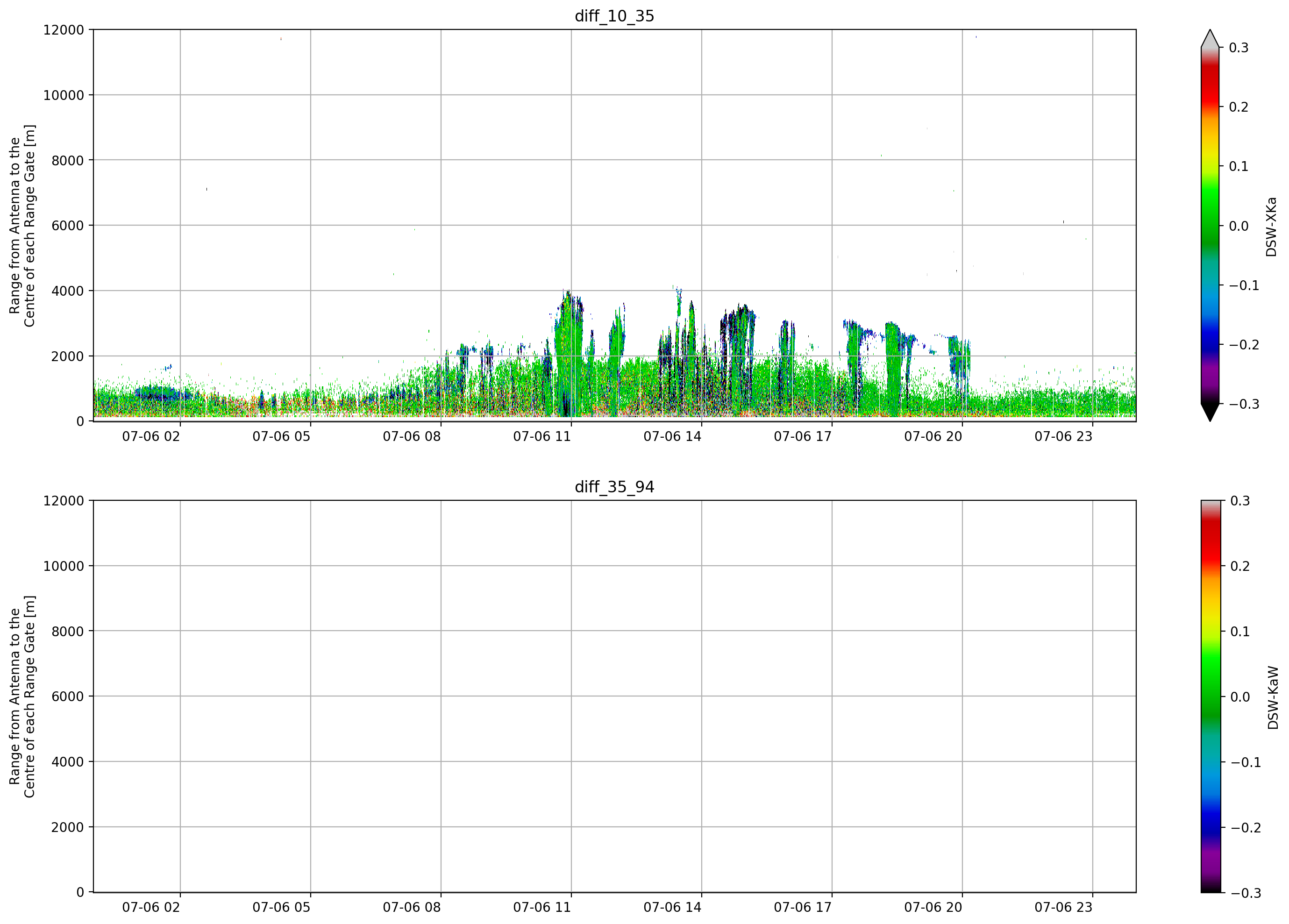This screenshot has height=924, width=1289.
Task: Click the 0.3 tick label on the DSW-XKa colorbar
Action: (1239, 48)
